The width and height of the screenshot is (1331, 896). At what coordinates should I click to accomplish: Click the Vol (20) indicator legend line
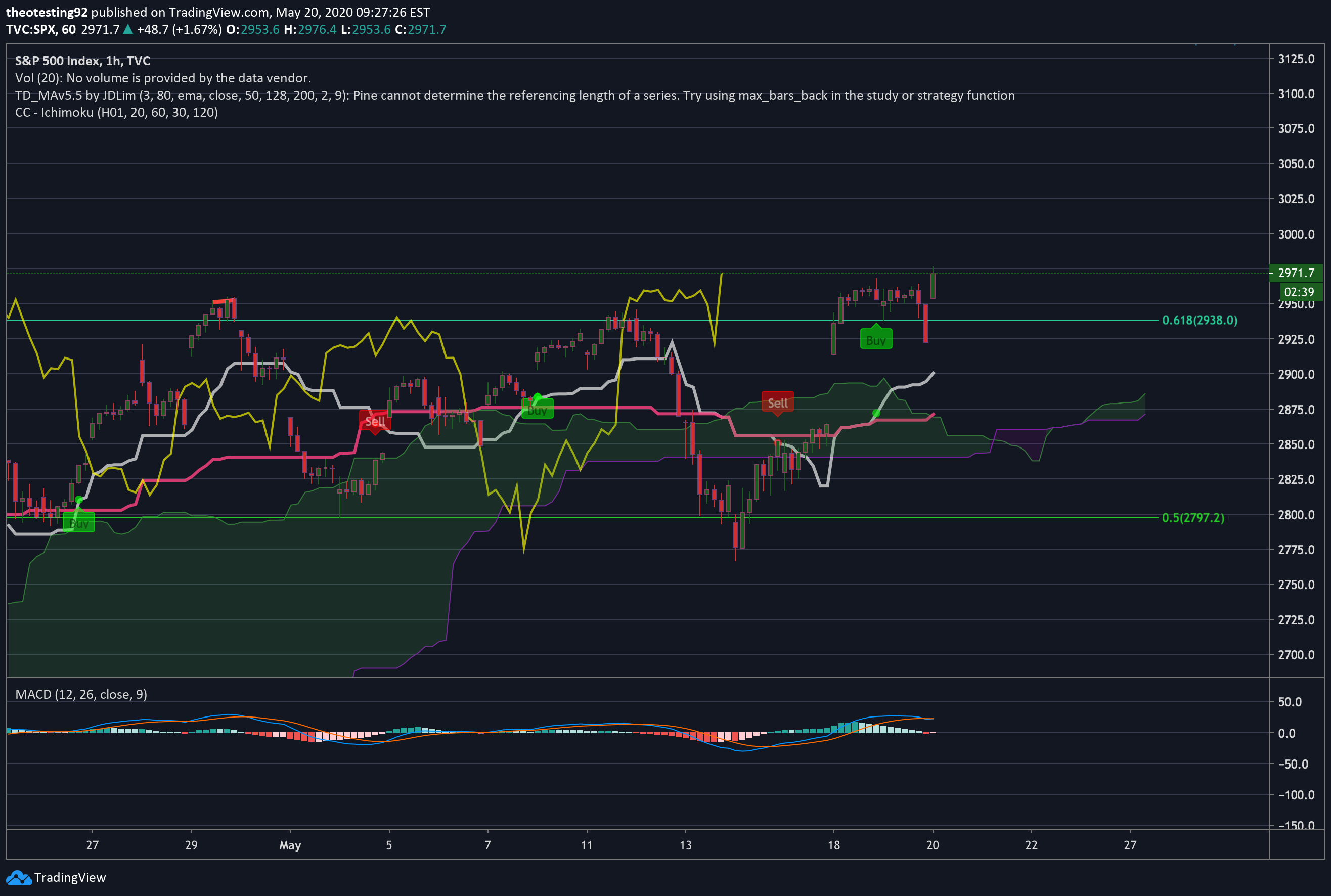(163, 78)
